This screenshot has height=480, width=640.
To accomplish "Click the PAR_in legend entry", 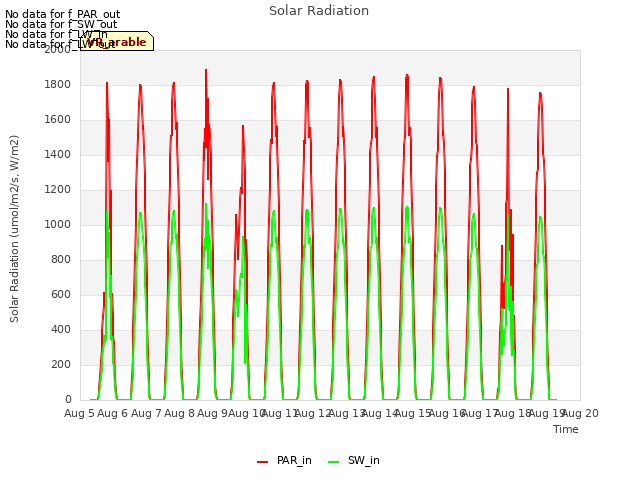I will pos(284,460).
